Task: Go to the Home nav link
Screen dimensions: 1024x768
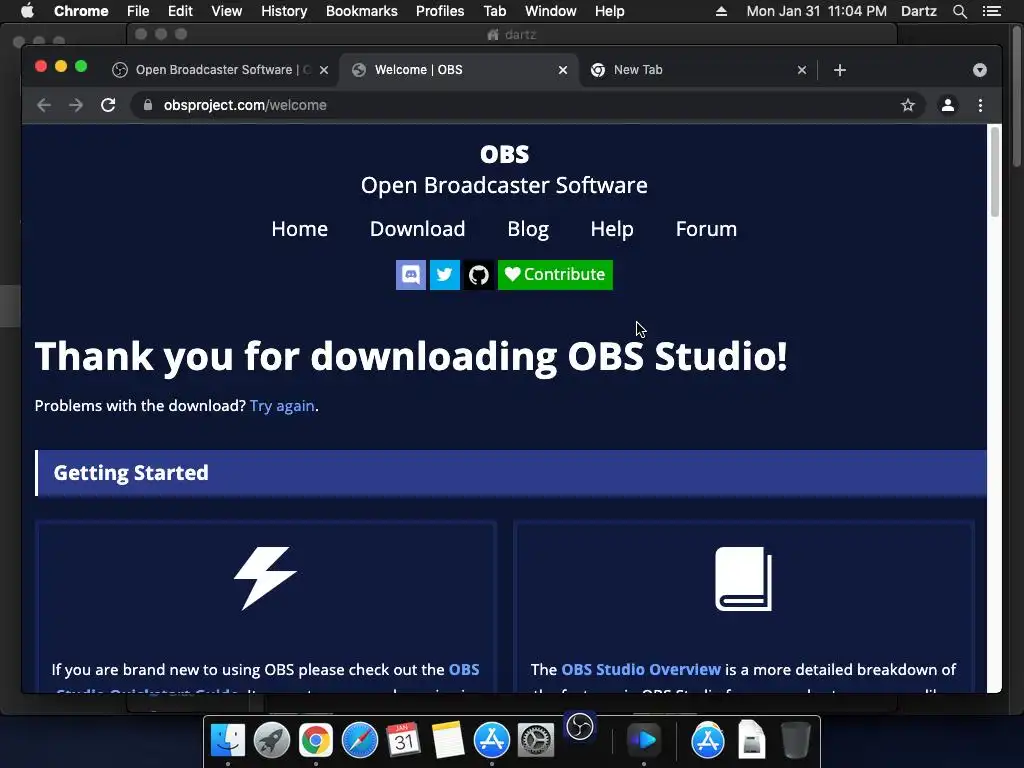Action: 300,229
